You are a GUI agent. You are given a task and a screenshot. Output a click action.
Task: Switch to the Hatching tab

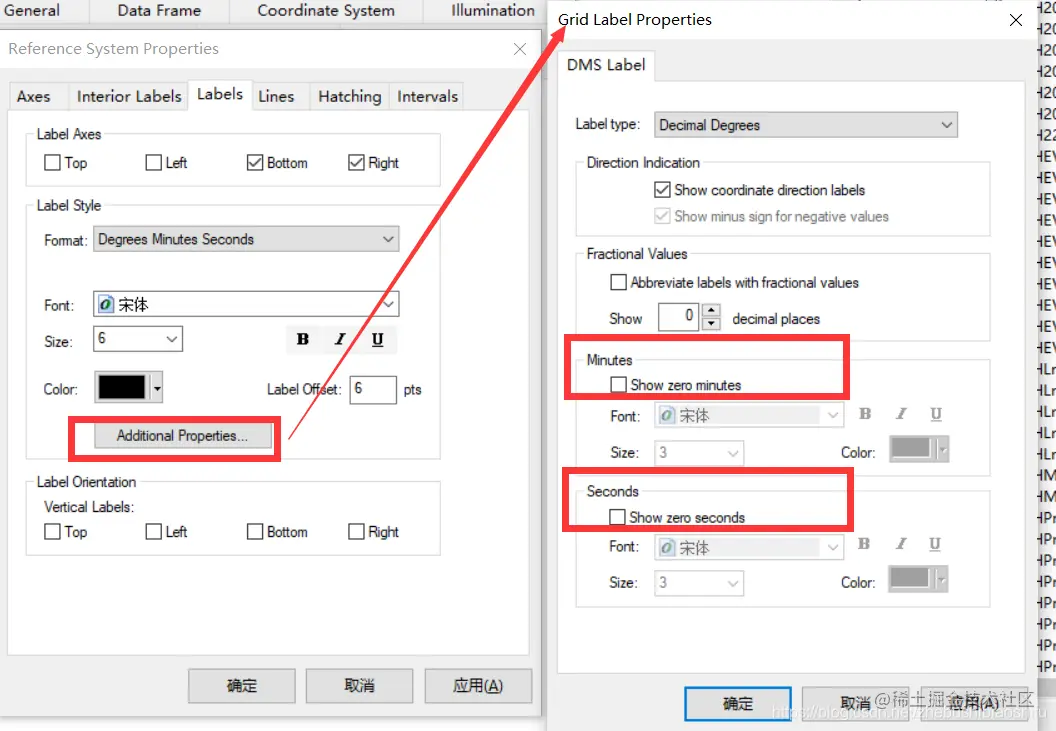click(x=350, y=96)
